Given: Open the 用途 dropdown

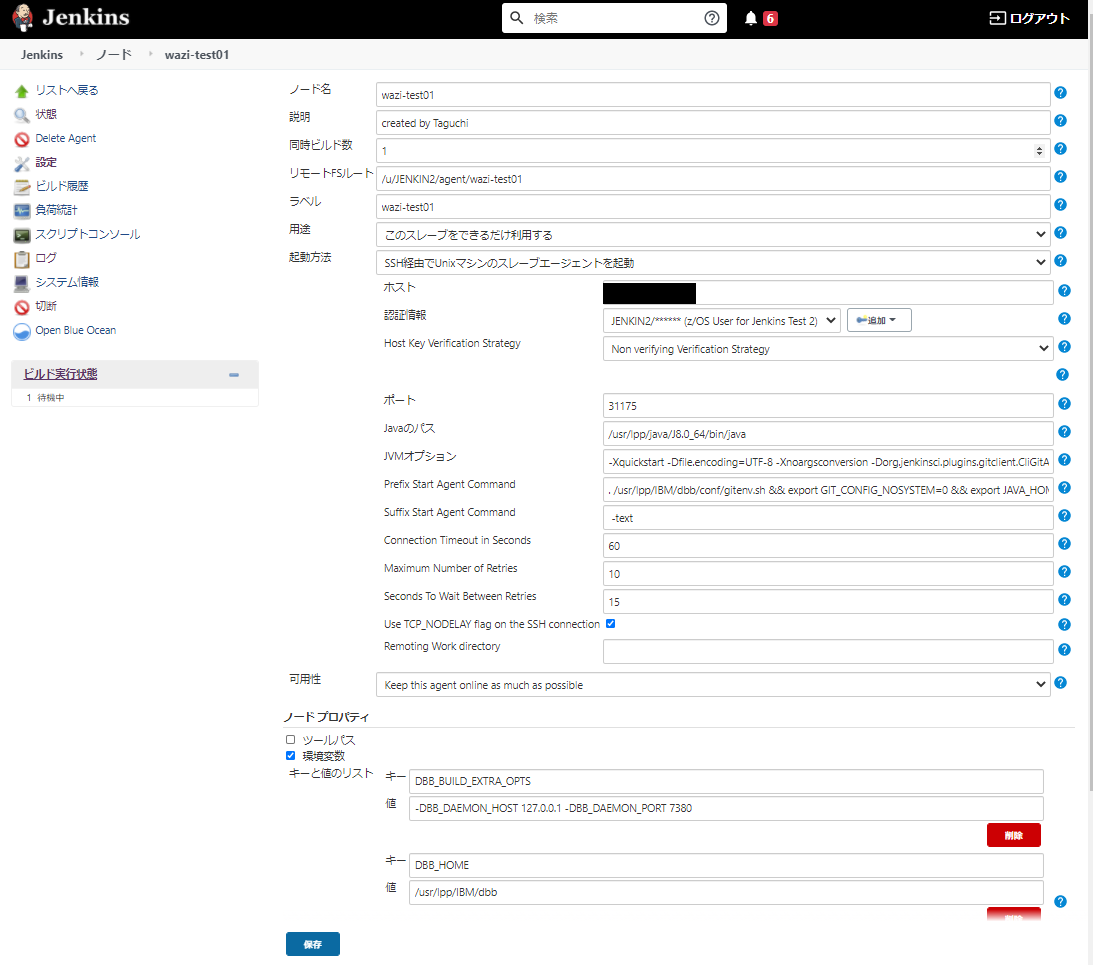Looking at the screenshot, I should (712, 234).
